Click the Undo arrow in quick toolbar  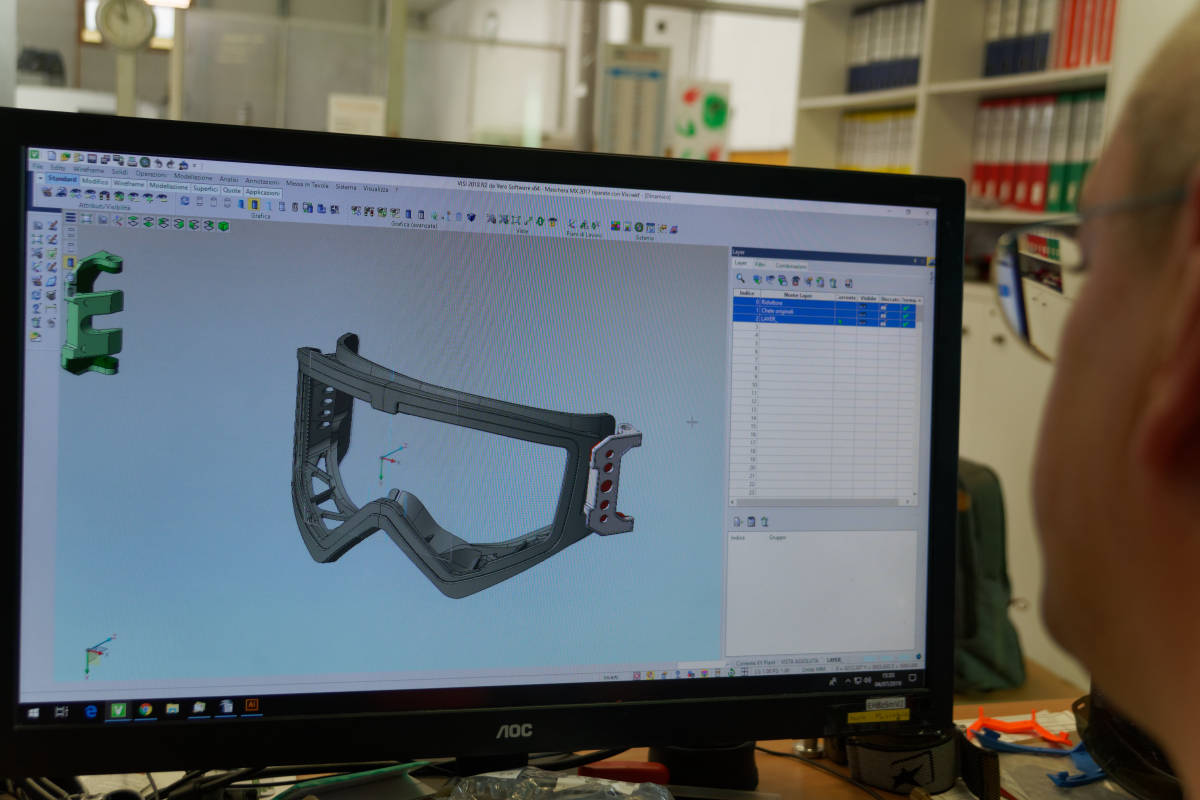(x=158, y=162)
